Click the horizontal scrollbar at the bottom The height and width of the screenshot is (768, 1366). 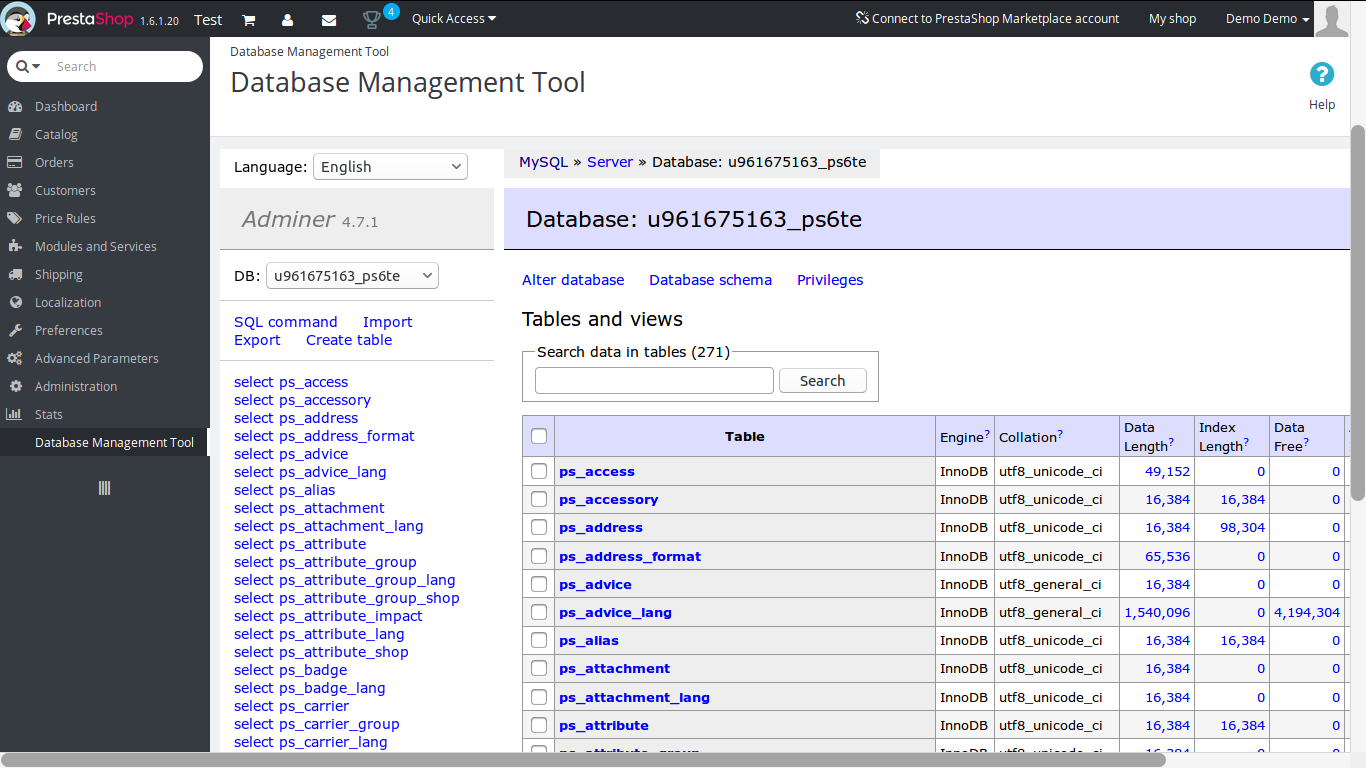(583, 760)
